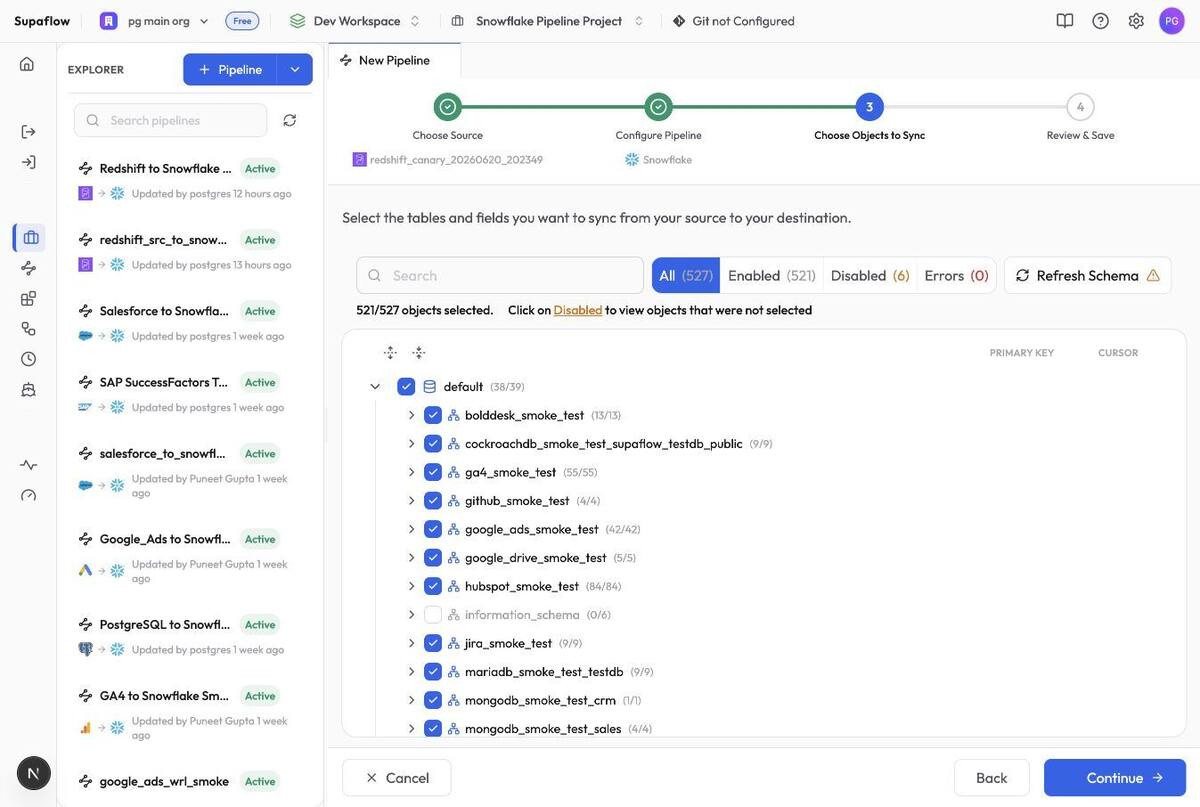Click the Back button
Image resolution: width=1200 pixels, height=807 pixels.
pos(992,778)
